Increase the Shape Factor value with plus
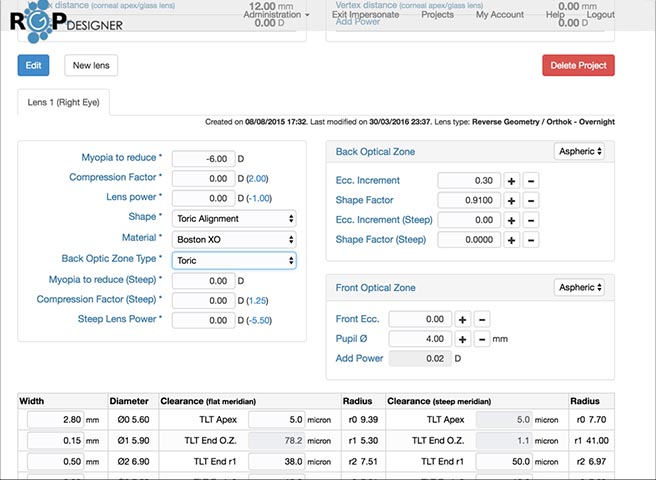 511,200
